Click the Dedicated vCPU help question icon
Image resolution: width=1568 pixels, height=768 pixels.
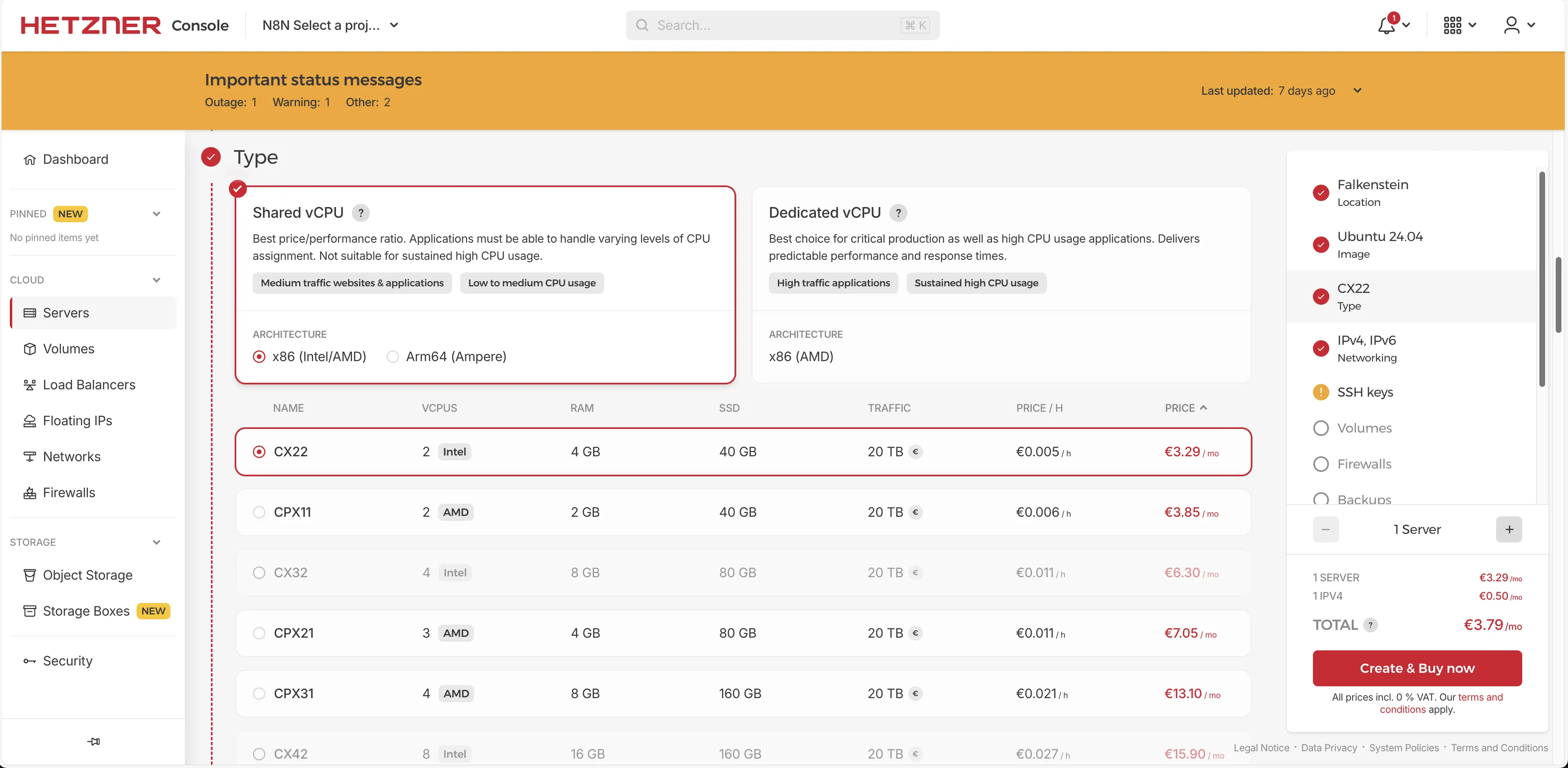tap(898, 213)
